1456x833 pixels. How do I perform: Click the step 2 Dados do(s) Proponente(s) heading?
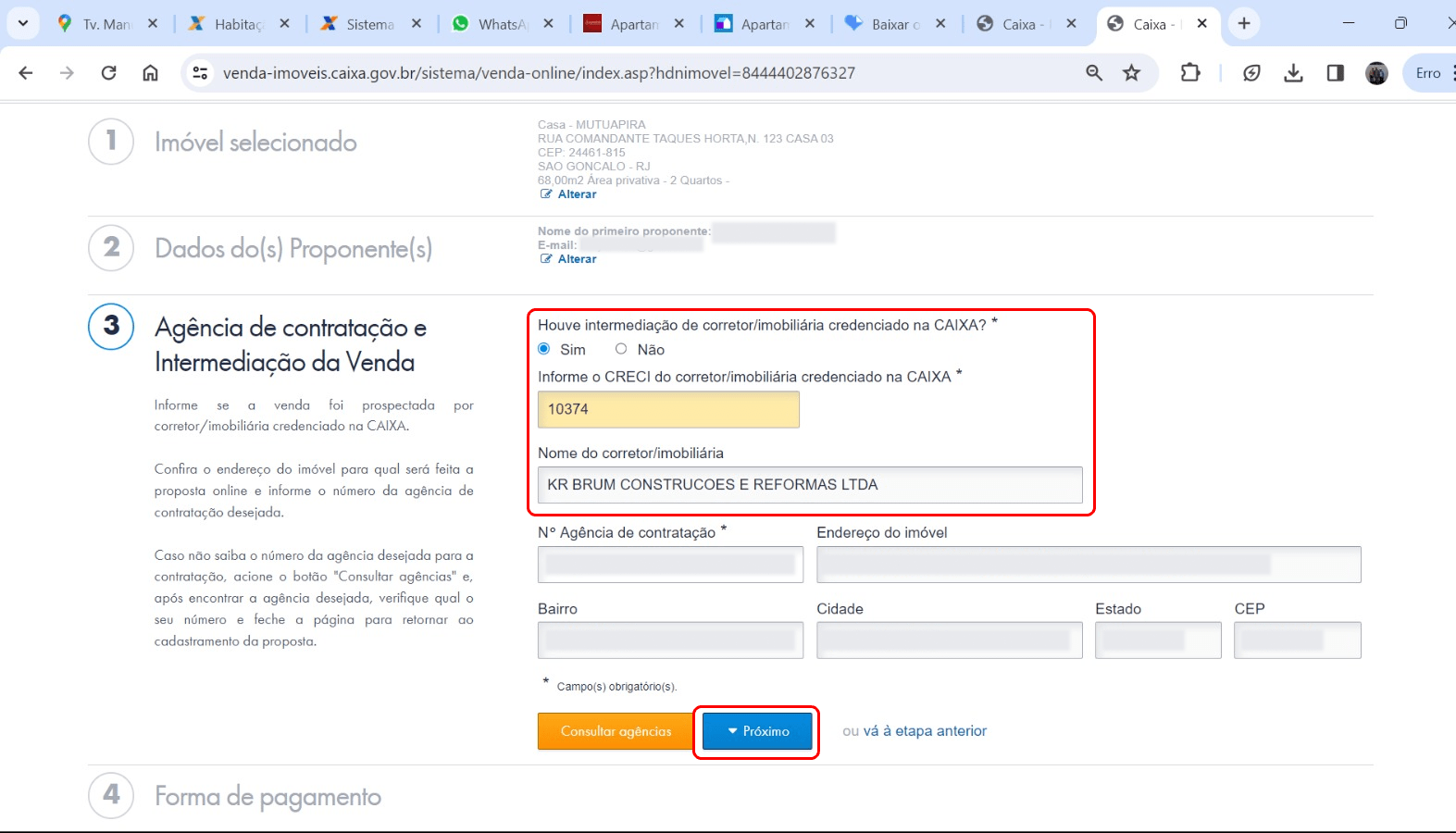click(293, 249)
